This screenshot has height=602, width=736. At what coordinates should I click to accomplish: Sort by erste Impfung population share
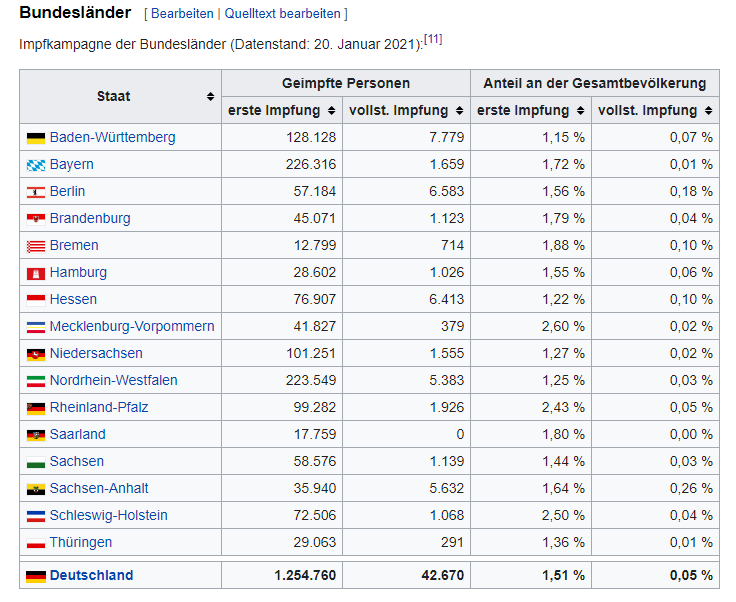click(x=580, y=111)
